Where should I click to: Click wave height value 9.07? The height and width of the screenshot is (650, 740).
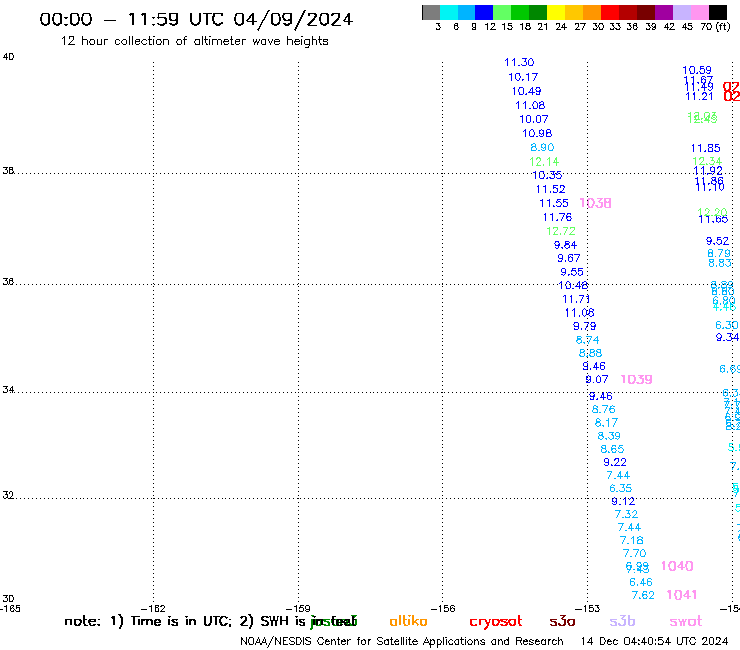pyautogui.click(x=597, y=380)
